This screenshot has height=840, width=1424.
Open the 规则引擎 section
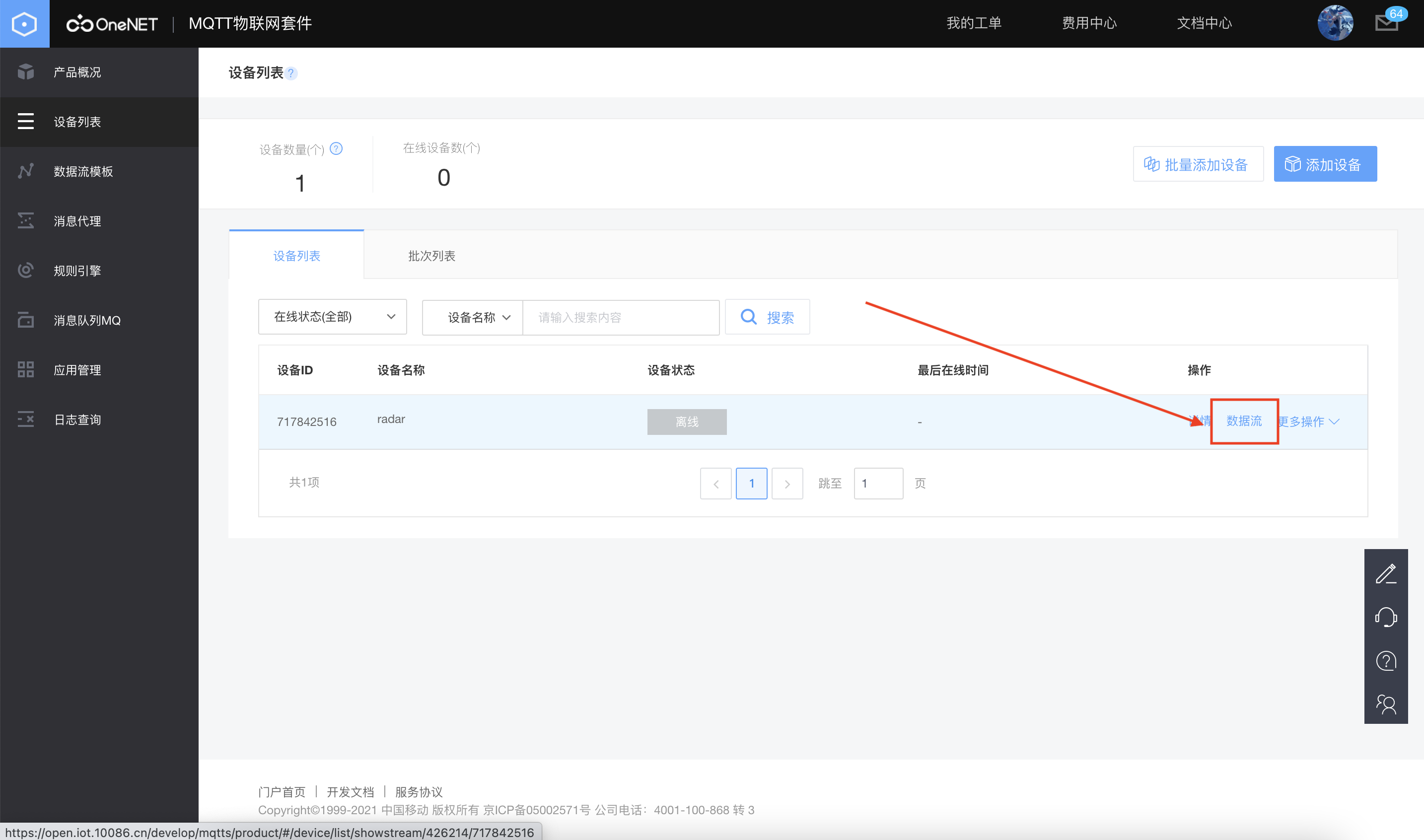click(x=76, y=270)
